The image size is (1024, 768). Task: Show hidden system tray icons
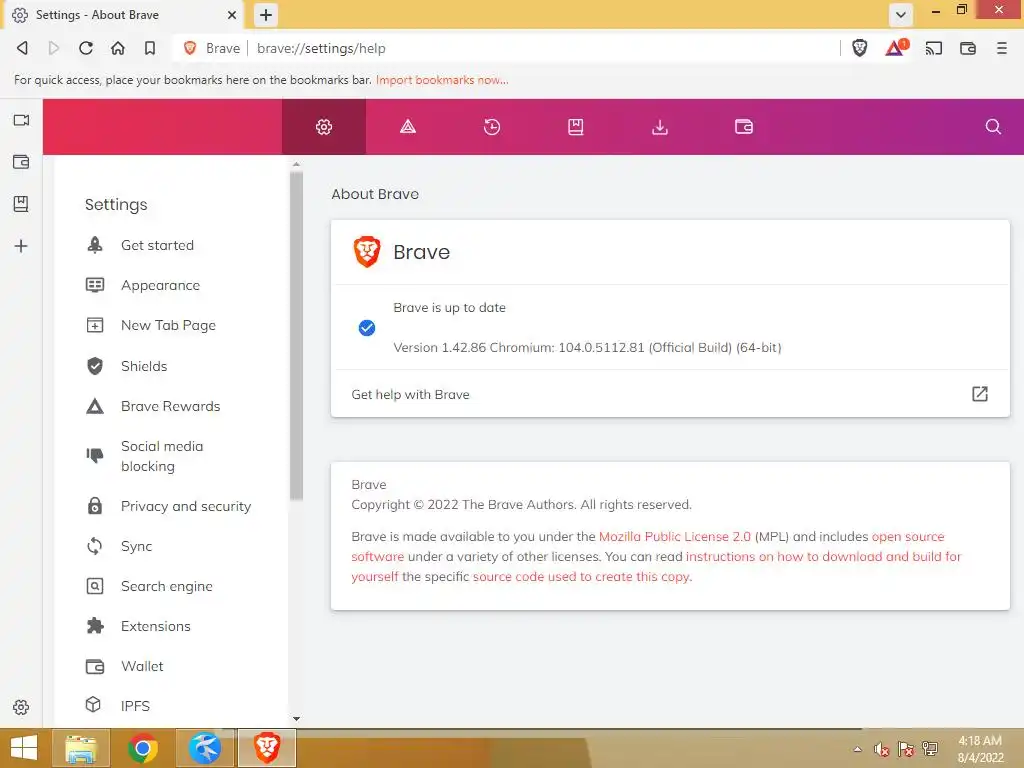(x=857, y=749)
